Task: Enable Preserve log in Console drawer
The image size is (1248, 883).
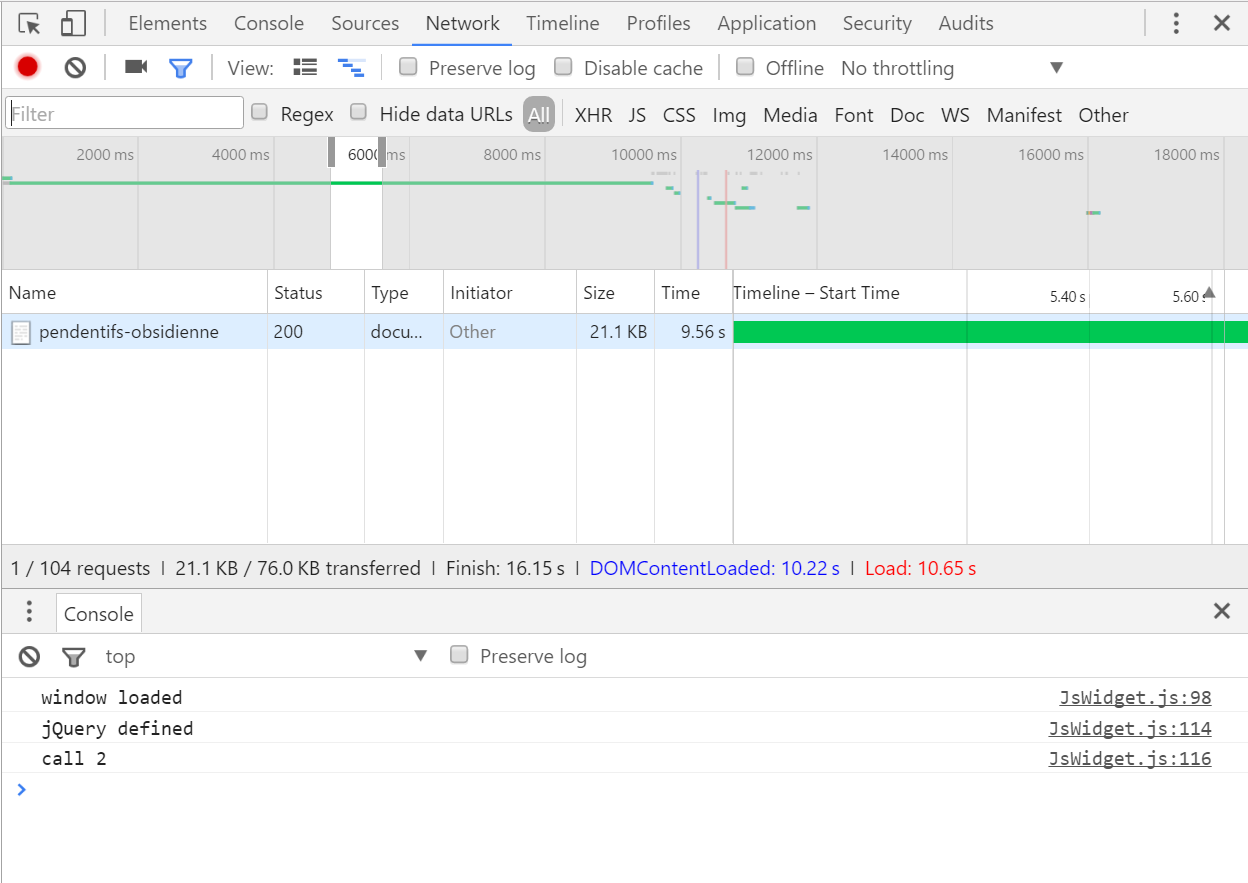Action: click(x=459, y=654)
